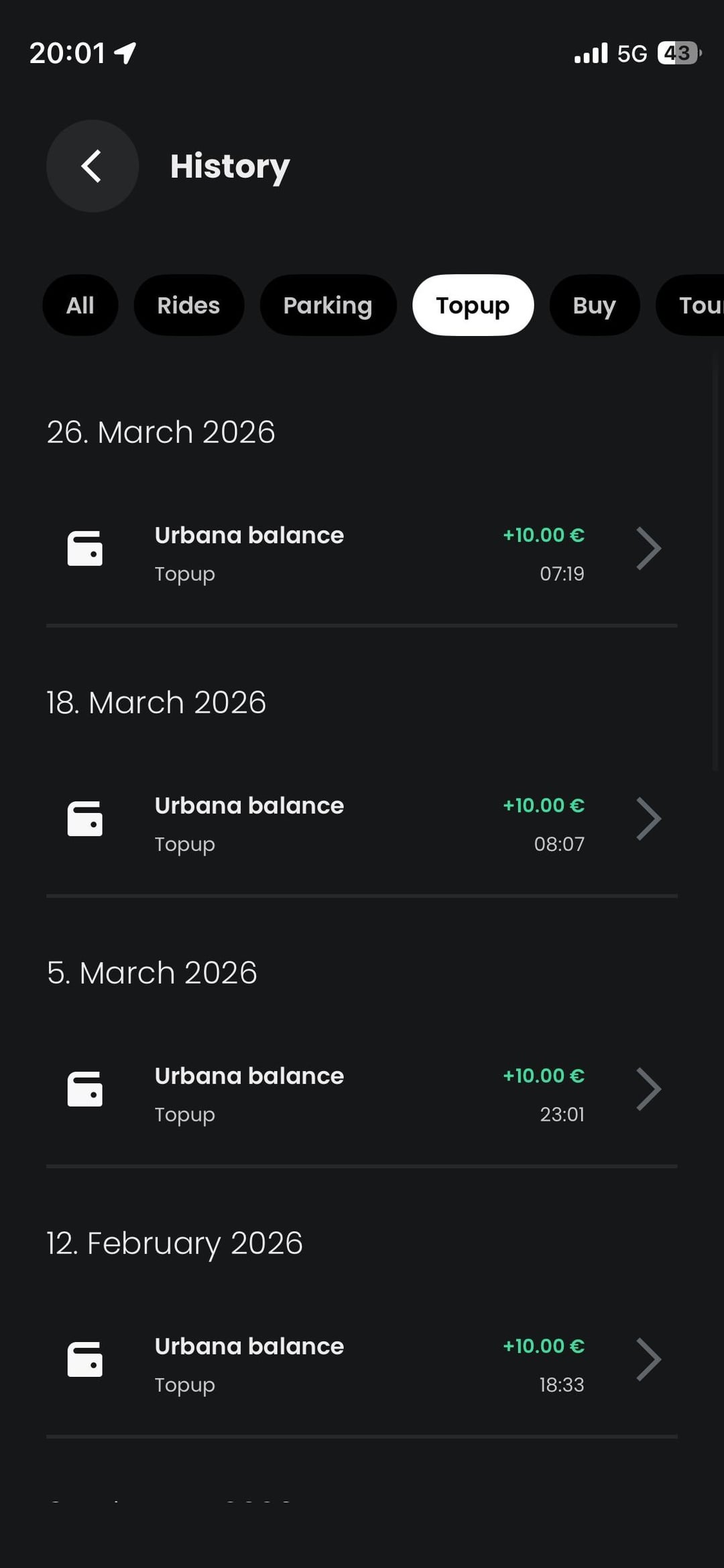
Task: Select the Rides filter tab
Action: [x=188, y=305]
